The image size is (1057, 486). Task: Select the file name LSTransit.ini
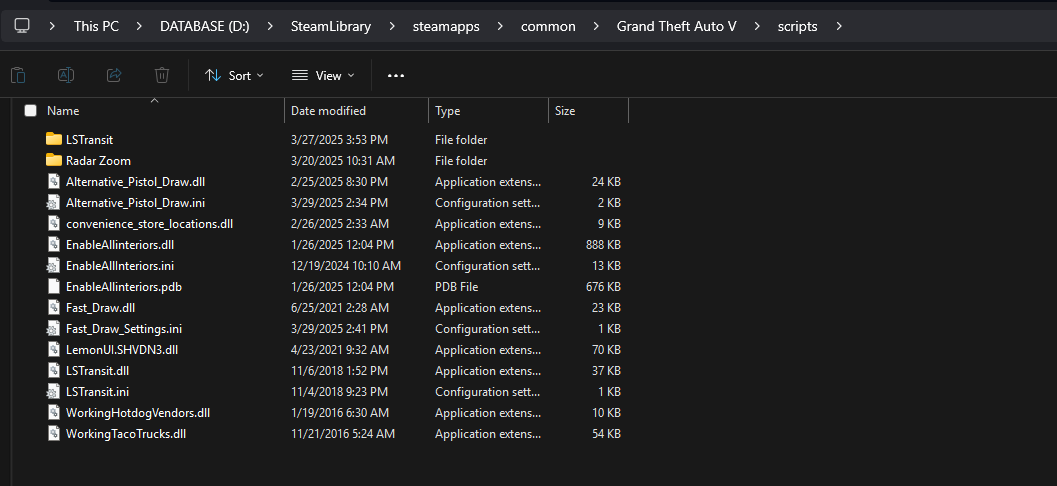(x=97, y=392)
